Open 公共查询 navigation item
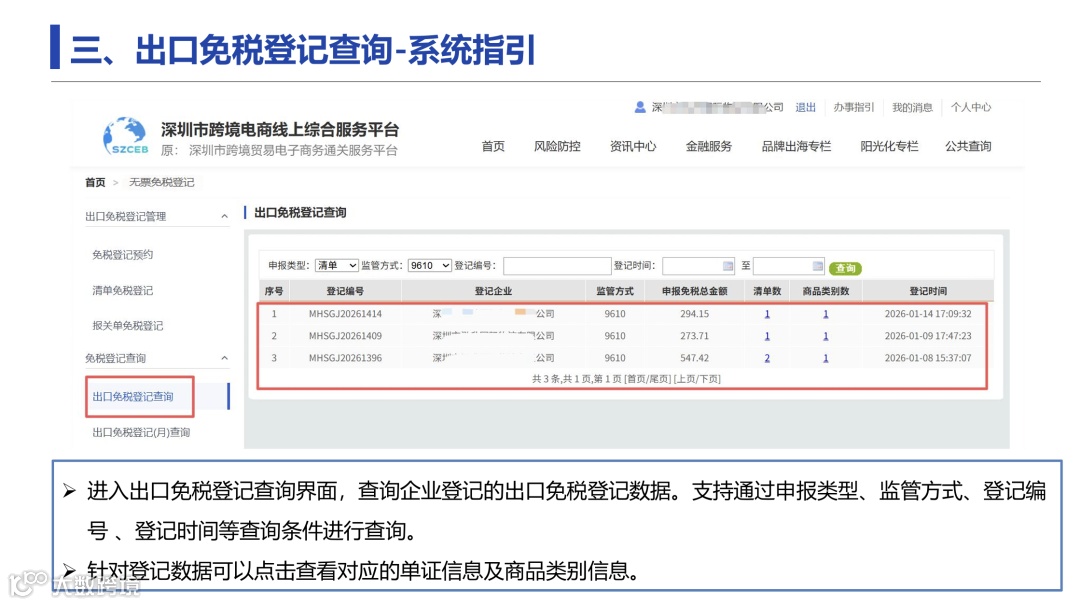This screenshot has height=605, width=1080. tap(968, 146)
